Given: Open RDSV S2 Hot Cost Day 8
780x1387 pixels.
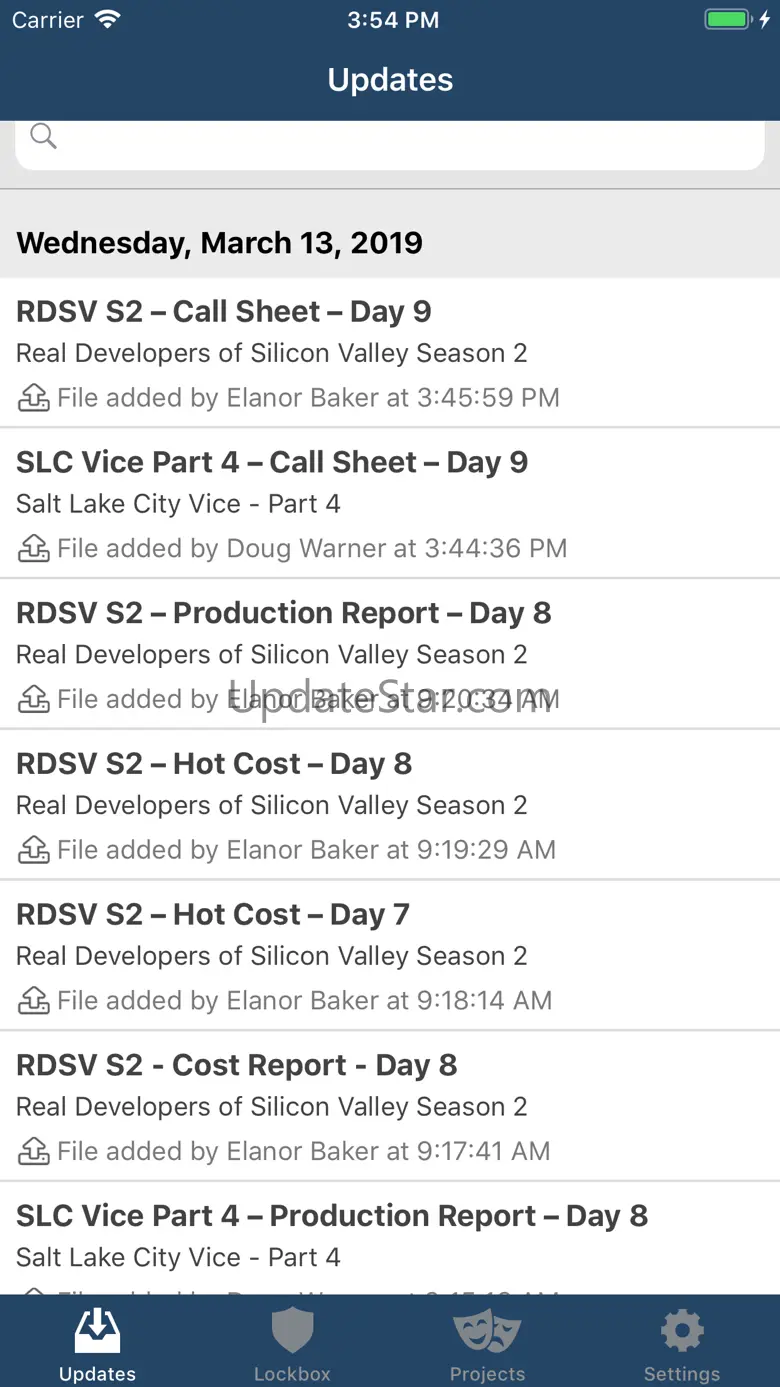Looking at the screenshot, I should pyautogui.click(x=390, y=806).
